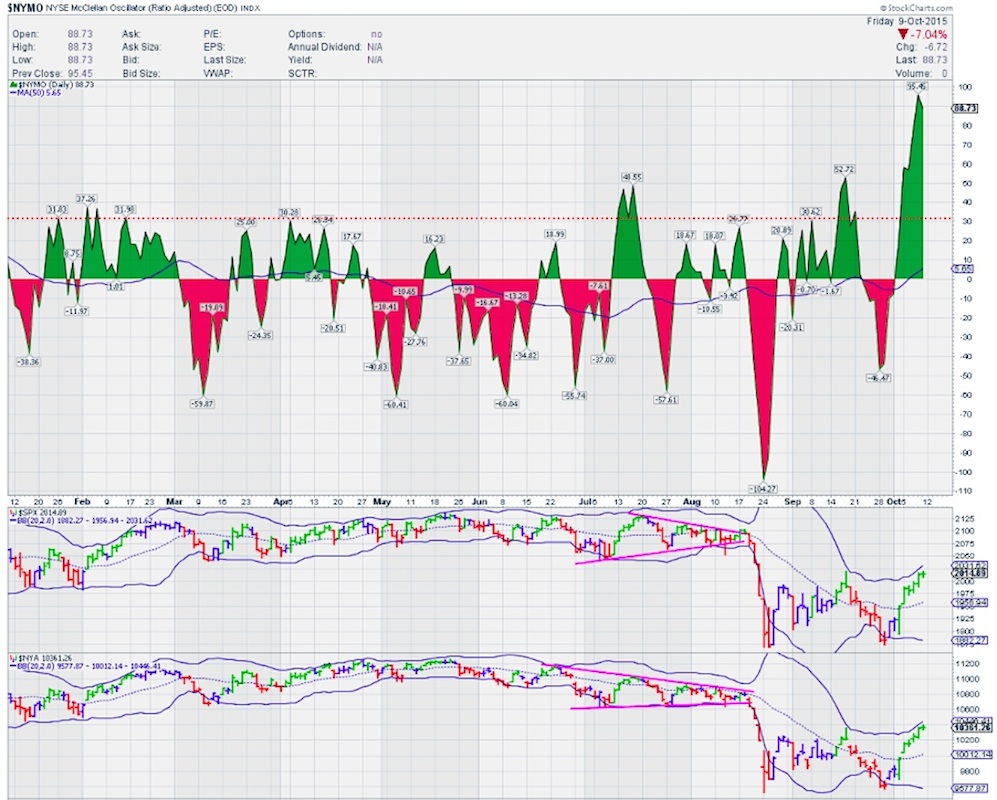Click the red down-triangle change indicator
The width and height of the screenshot is (997, 800).
click(x=903, y=34)
